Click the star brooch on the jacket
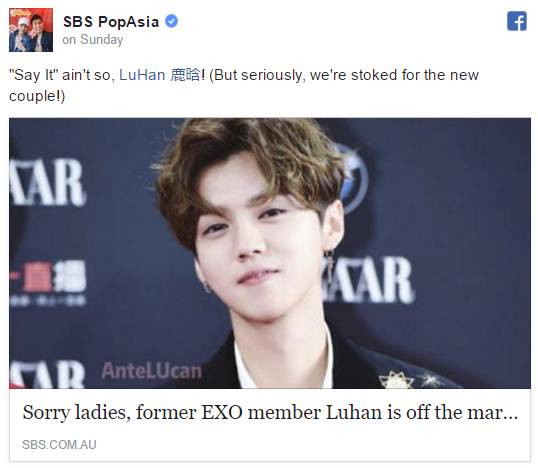 pyautogui.click(x=396, y=380)
